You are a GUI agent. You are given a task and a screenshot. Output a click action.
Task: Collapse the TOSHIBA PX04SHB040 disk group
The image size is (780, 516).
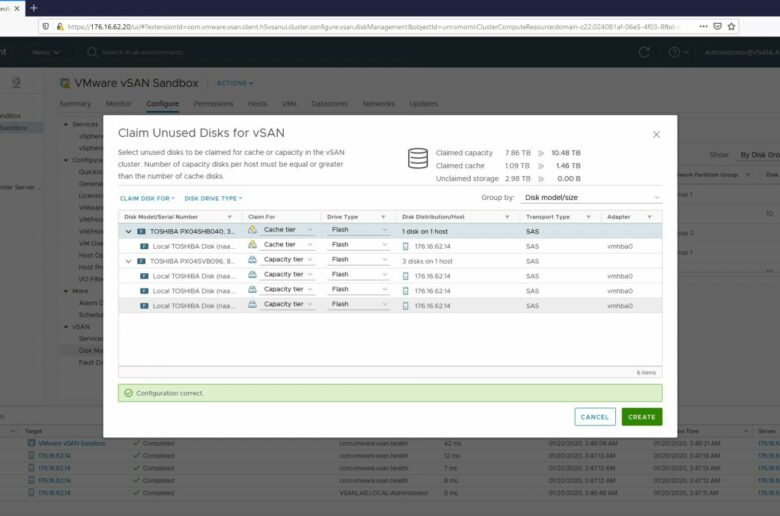(x=128, y=231)
